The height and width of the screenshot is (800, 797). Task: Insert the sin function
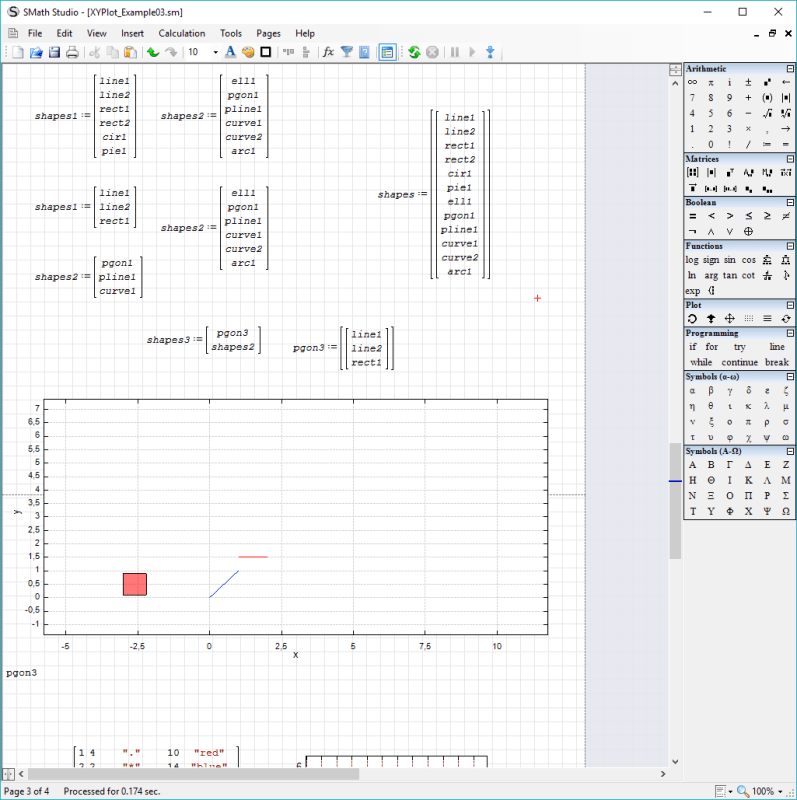pos(730,260)
